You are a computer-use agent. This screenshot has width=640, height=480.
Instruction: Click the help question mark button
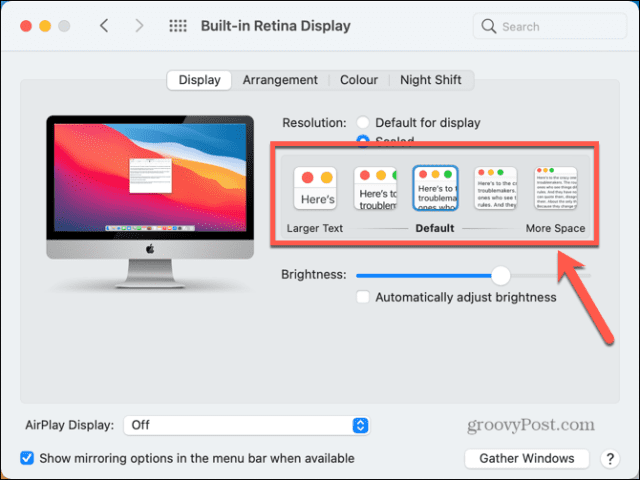click(x=609, y=458)
